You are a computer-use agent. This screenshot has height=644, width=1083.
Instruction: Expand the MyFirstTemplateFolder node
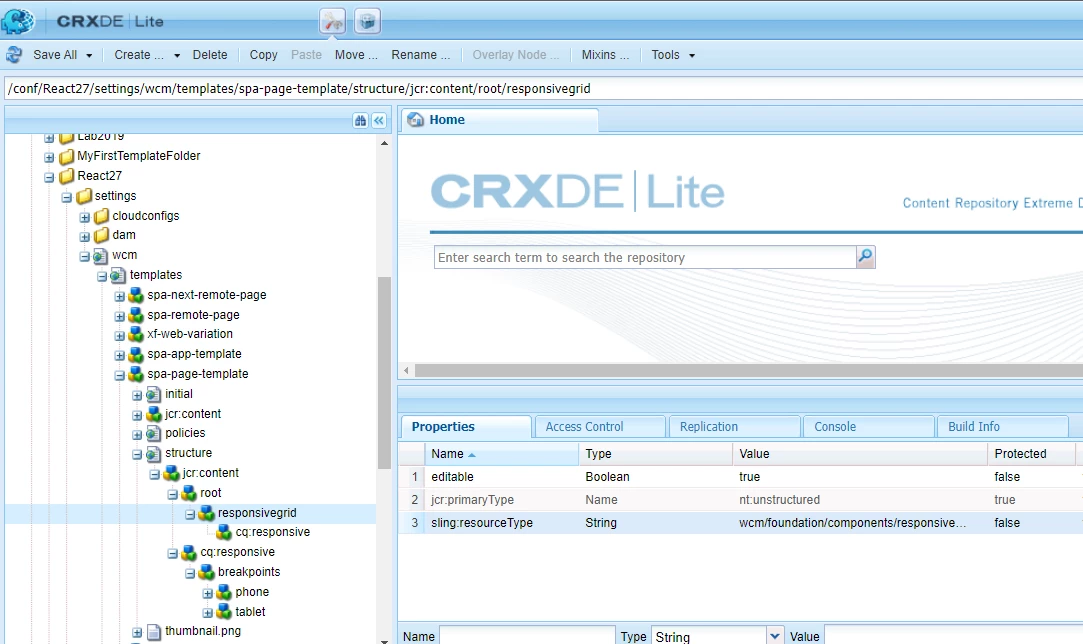click(49, 158)
